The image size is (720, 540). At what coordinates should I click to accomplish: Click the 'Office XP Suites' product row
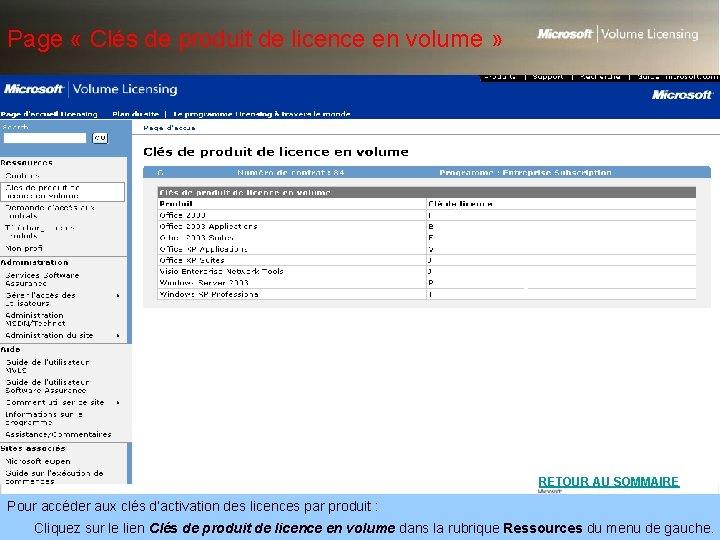click(427, 260)
